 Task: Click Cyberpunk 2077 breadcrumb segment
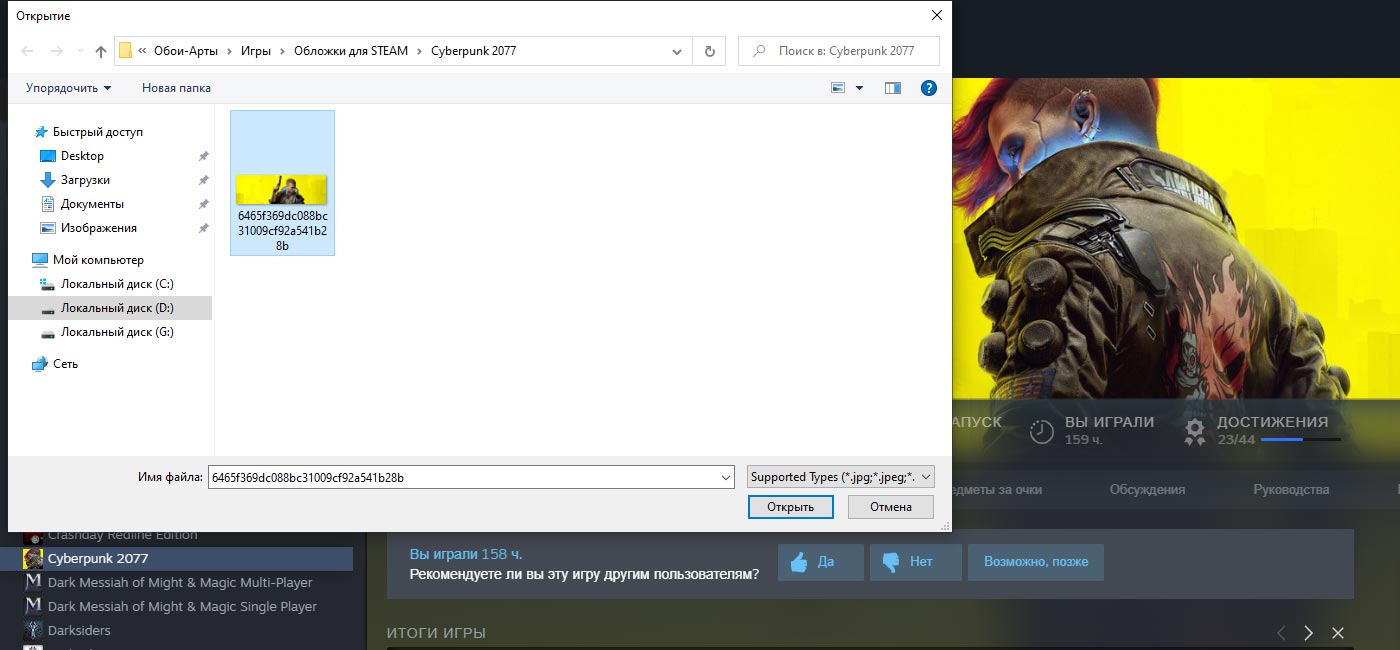[473, 51]
